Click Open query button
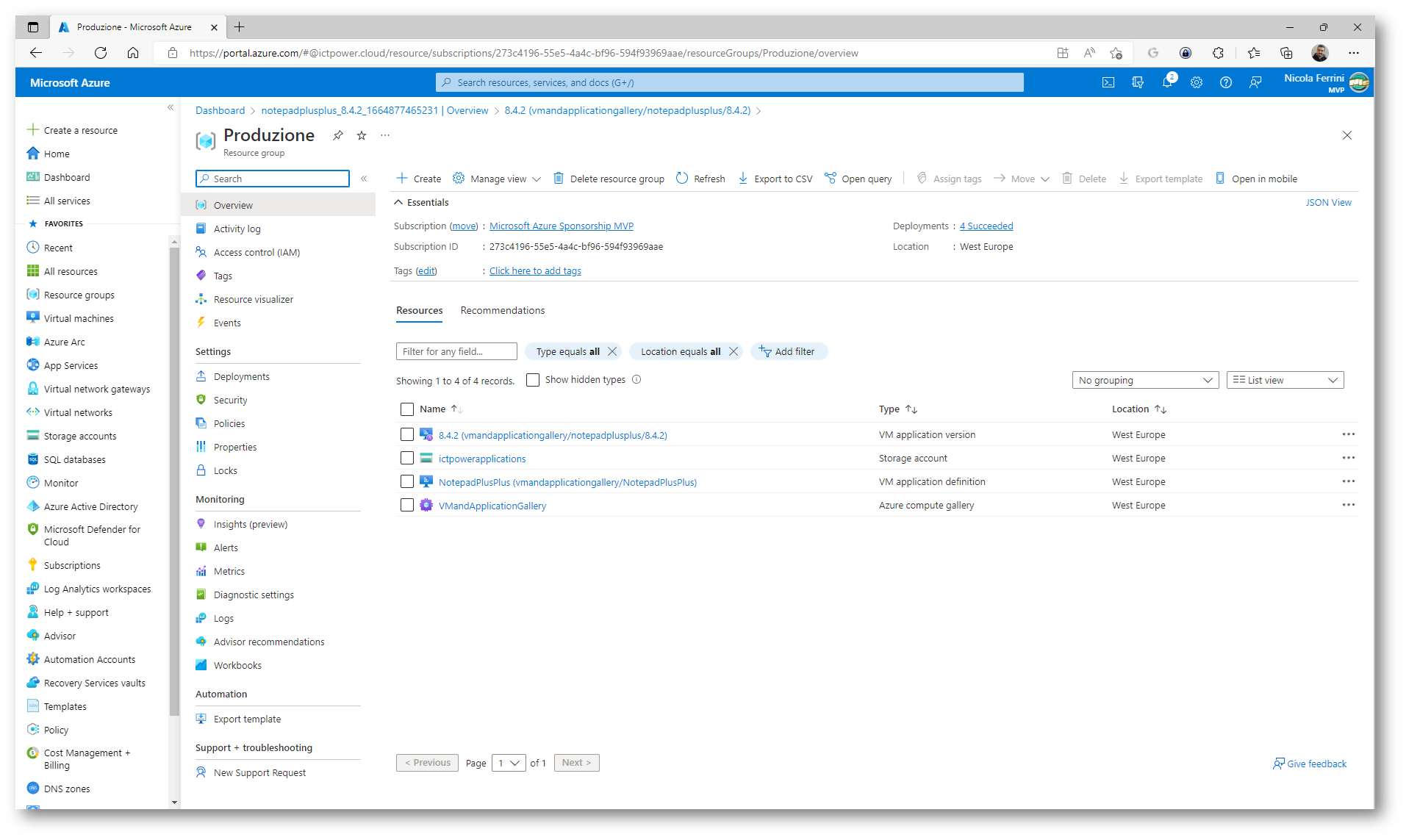The image size is (1406, 840). tap(858, 179)
